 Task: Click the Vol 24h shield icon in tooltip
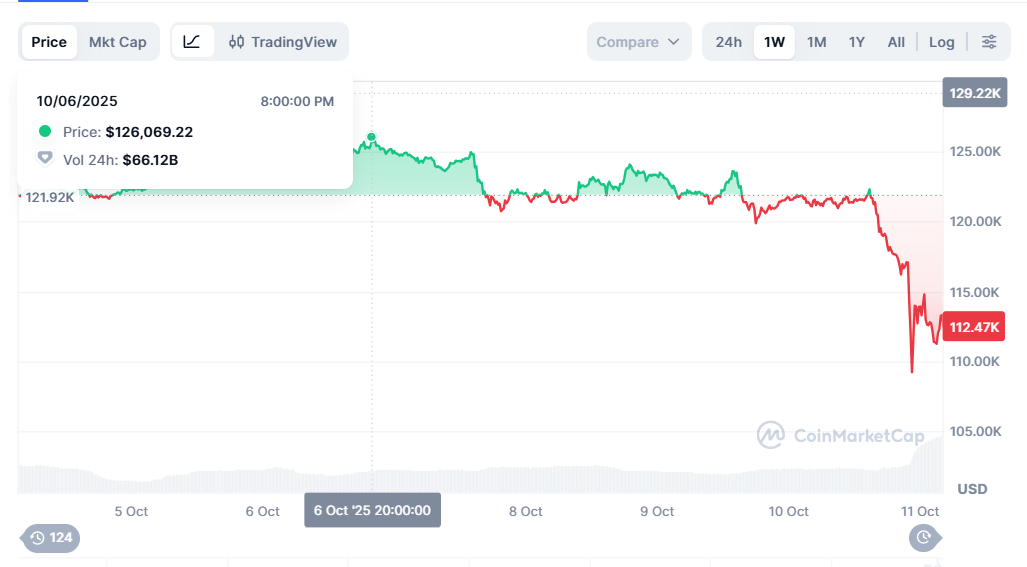pos(45,159)
